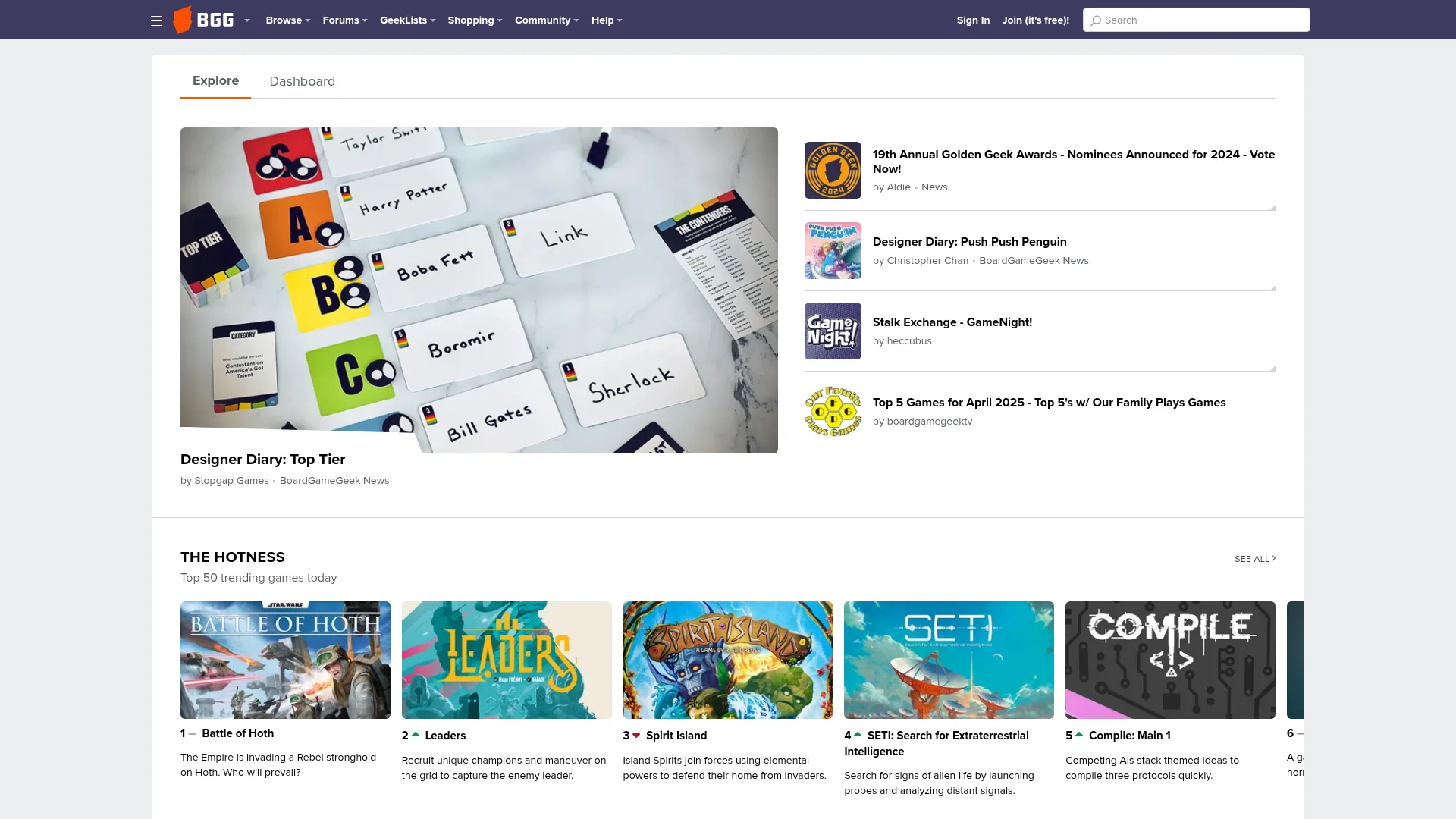Click the BGG logo
This screenshot has height=819, width=1456.
203,20
